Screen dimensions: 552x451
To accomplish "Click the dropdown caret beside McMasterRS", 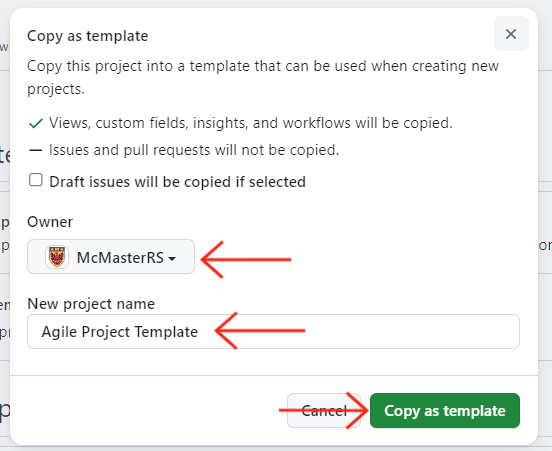I will [x=172, y=259].
